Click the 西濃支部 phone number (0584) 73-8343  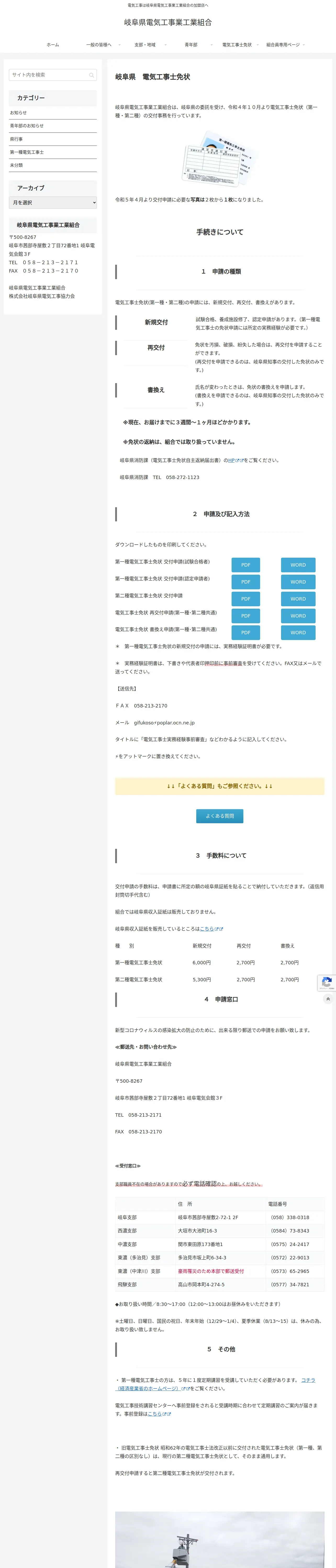[x=290, y=1231]
